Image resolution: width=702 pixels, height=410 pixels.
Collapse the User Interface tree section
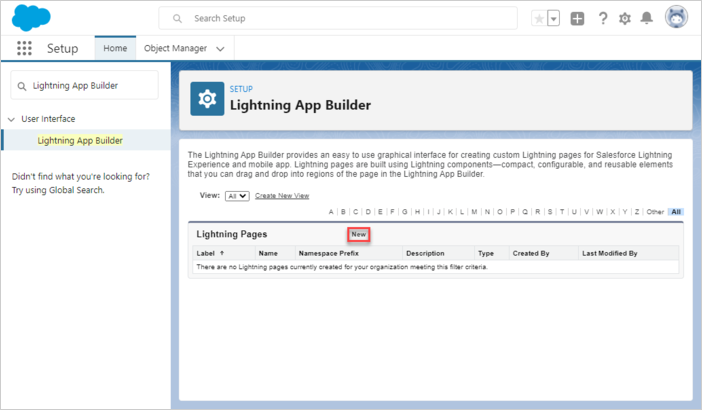[11, 119]
